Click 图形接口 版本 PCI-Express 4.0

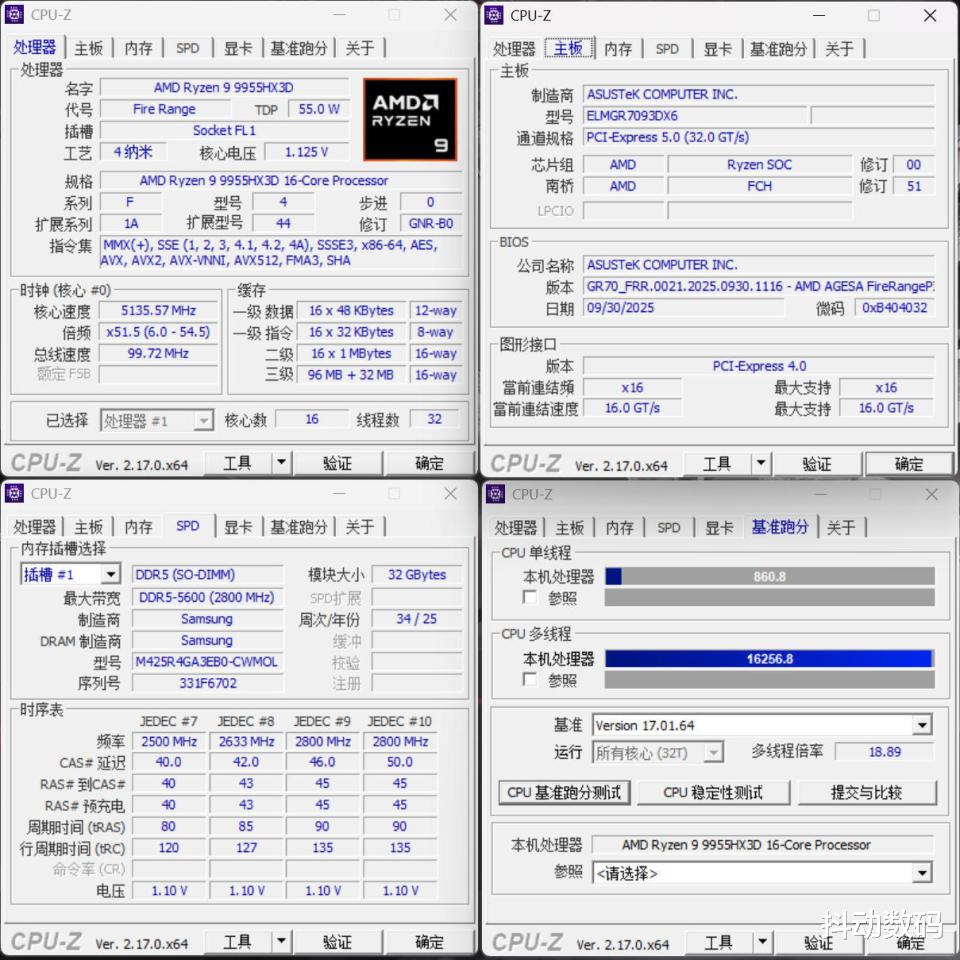pos(759,366)
